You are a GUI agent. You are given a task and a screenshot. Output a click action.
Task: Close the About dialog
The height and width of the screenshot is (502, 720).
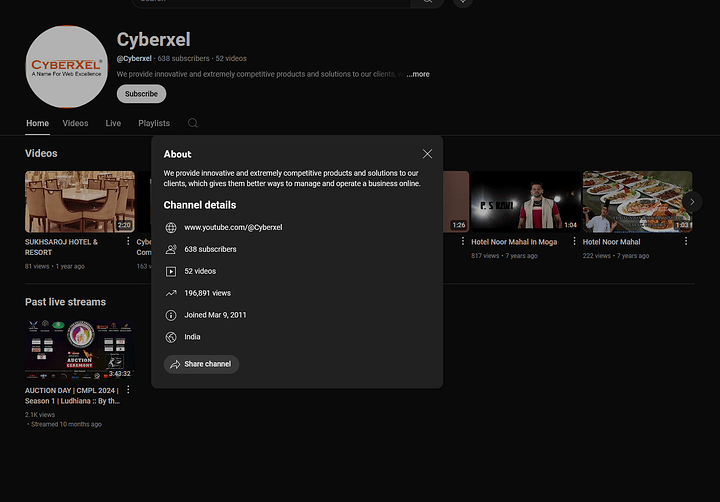coord(427,154)
